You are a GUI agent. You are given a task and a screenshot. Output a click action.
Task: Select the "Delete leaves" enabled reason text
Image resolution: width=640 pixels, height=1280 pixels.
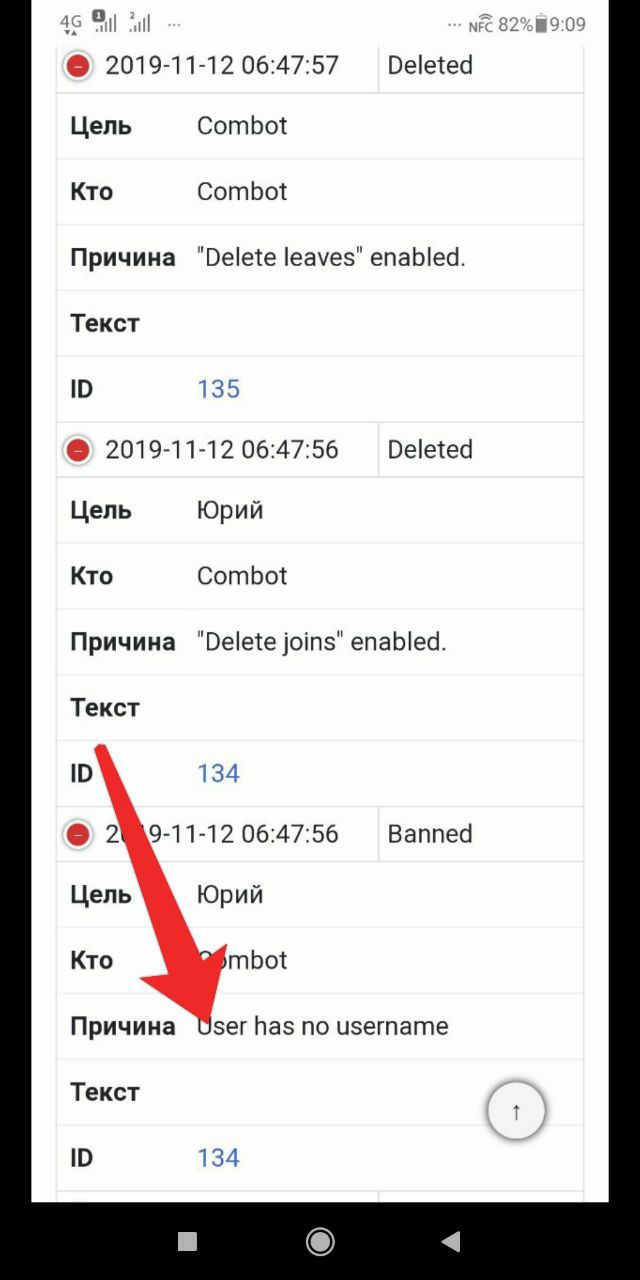331,257
